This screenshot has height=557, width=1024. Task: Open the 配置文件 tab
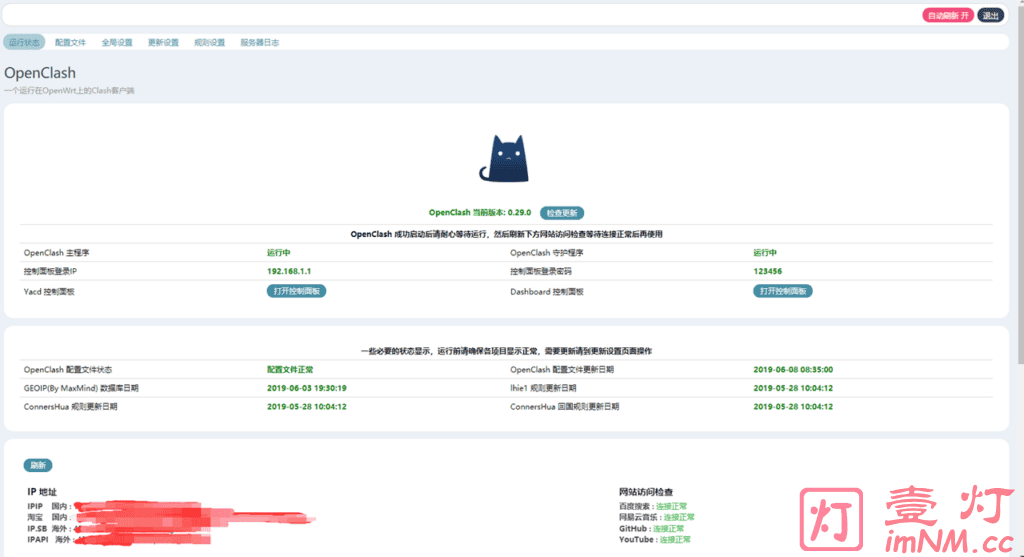(70, 43)
